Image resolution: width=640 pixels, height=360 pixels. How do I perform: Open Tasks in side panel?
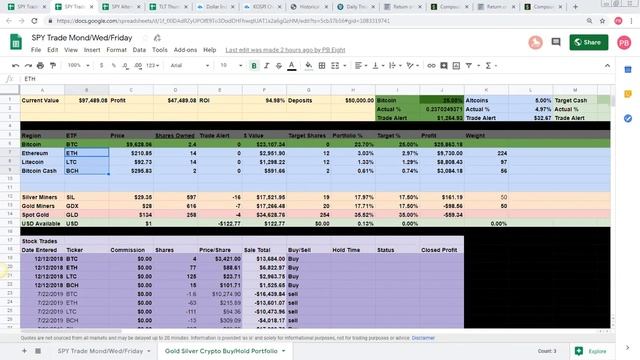tap(628, 119)
